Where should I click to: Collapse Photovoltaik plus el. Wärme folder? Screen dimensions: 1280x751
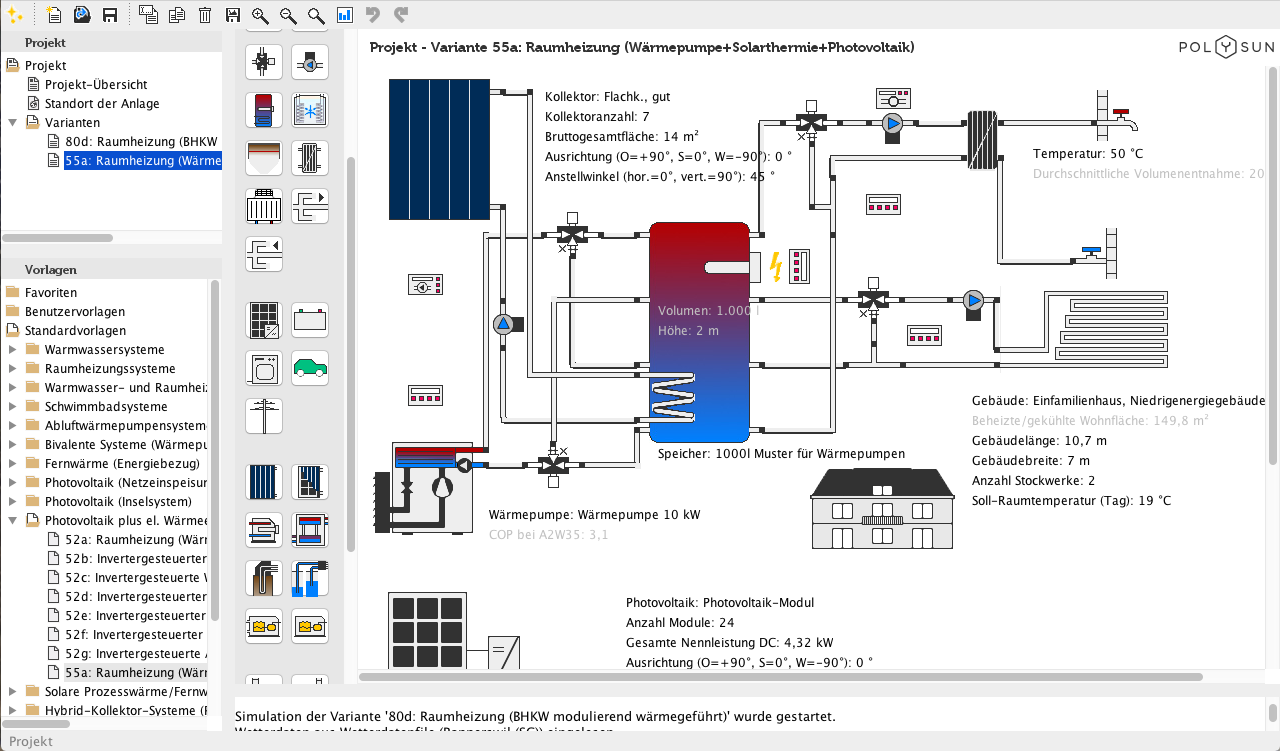[x=12, y=521]
